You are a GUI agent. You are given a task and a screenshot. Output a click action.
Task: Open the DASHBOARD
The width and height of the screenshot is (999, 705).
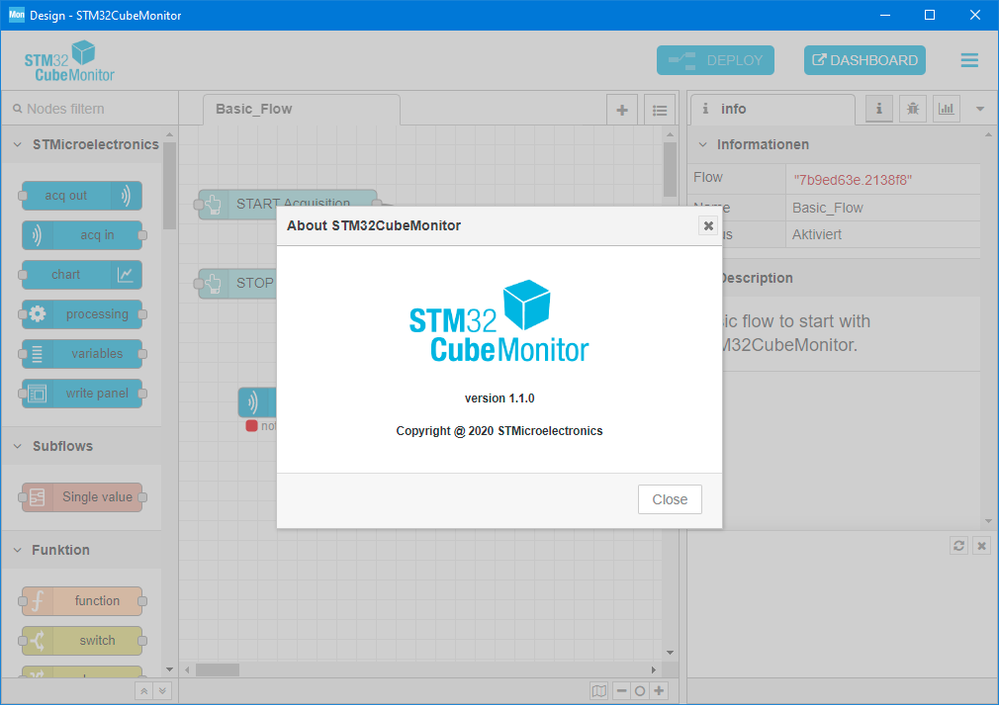tap(865, 61)
